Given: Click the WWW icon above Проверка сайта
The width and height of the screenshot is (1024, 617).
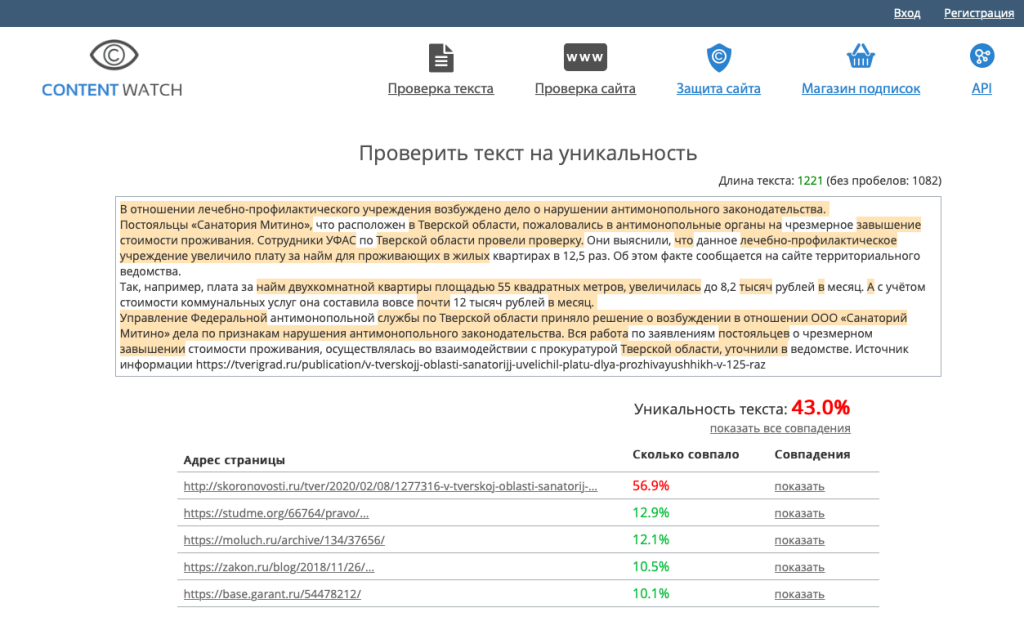Looking at the screenshot, I should (x=585, y=57).
